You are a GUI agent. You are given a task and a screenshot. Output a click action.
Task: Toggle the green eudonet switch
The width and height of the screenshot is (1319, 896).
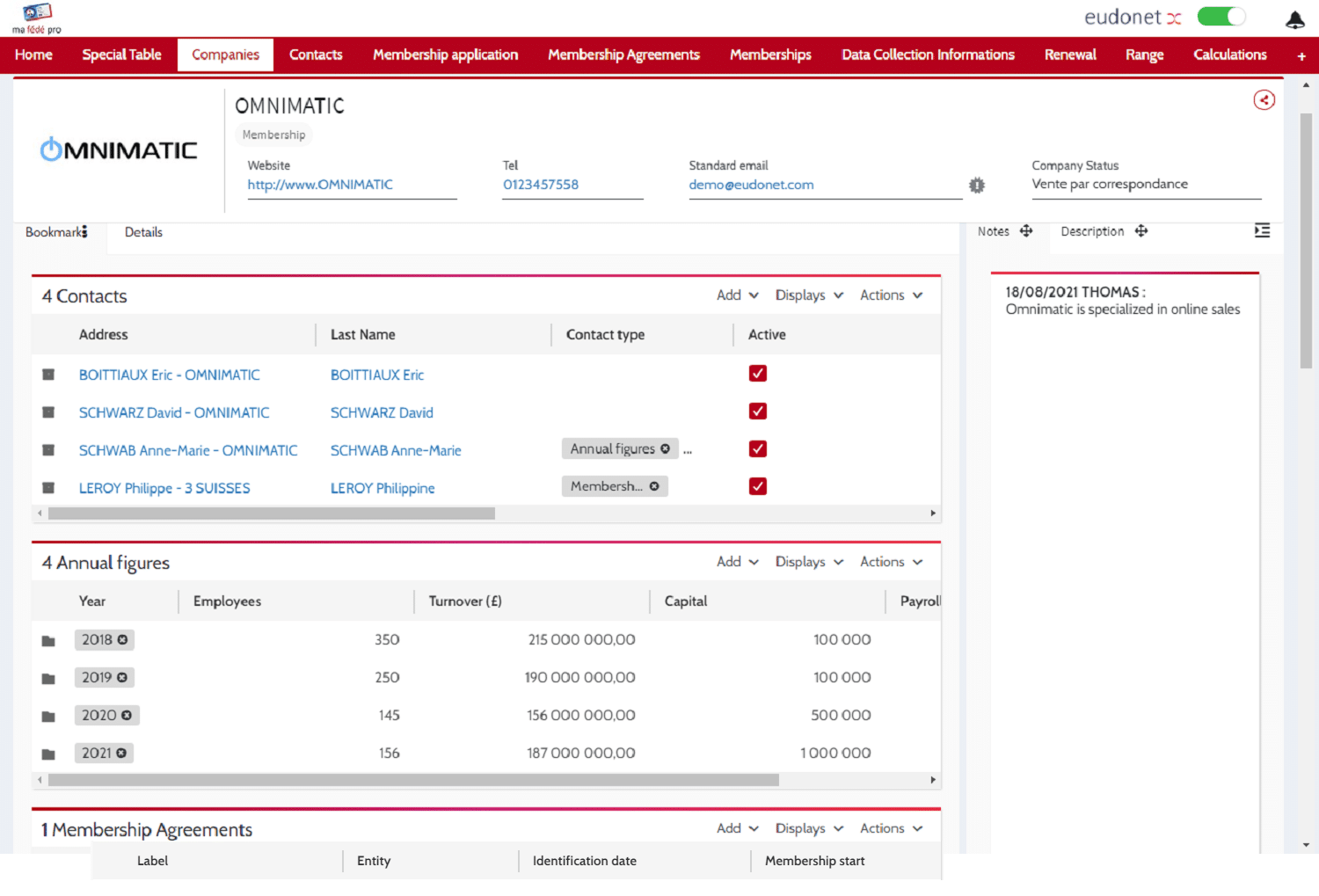tap(1221, 17)
